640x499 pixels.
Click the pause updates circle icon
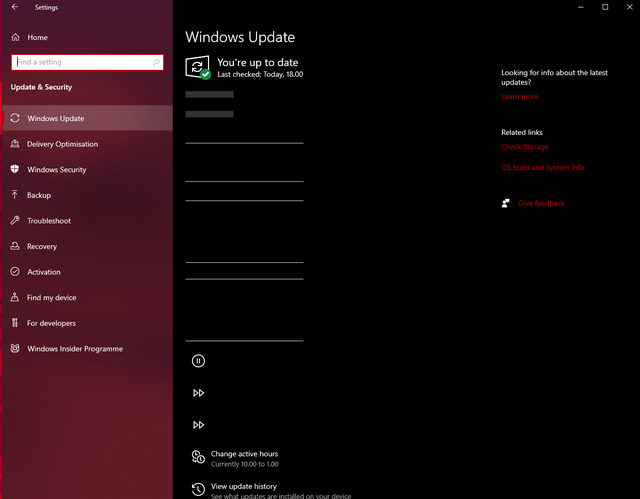pos(198,361)
